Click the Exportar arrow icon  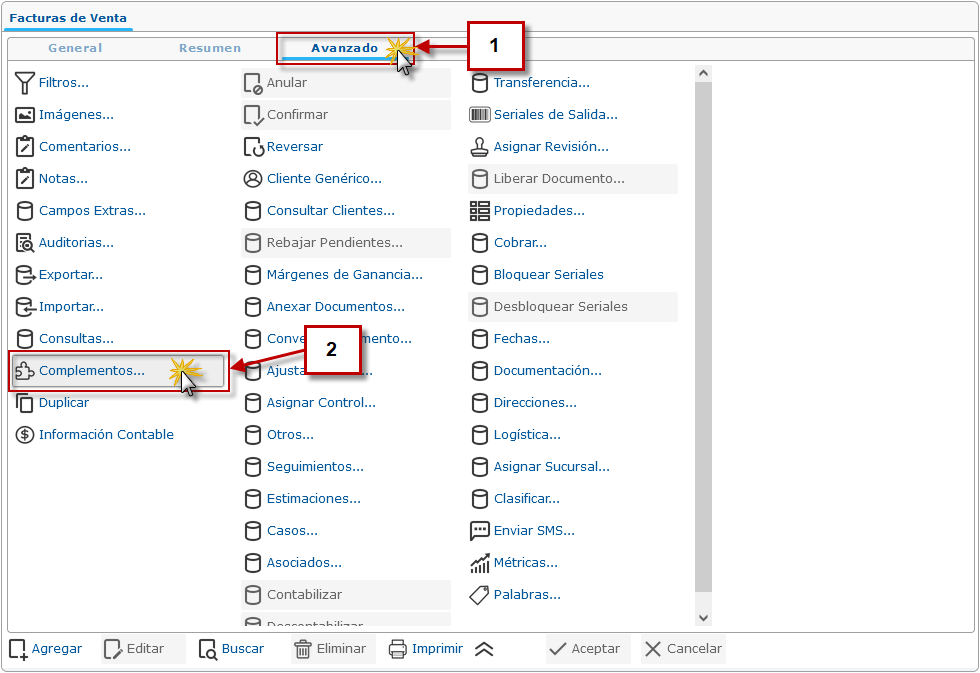pyautogui.click(x=25, y=275)
